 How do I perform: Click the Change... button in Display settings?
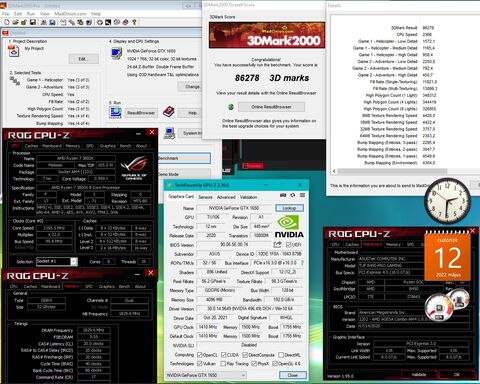pos(190,87)
